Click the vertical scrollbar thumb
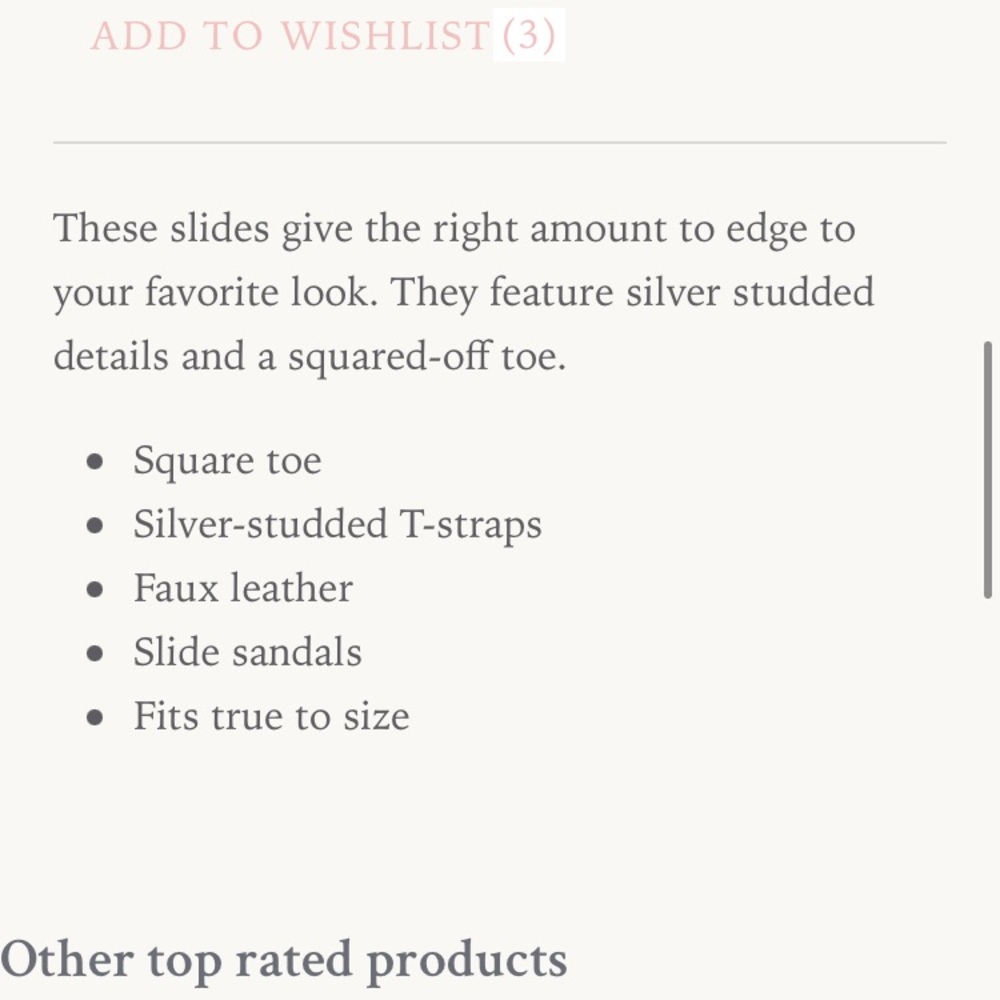The image size is (1000, 1000). (x=988, y=470)
